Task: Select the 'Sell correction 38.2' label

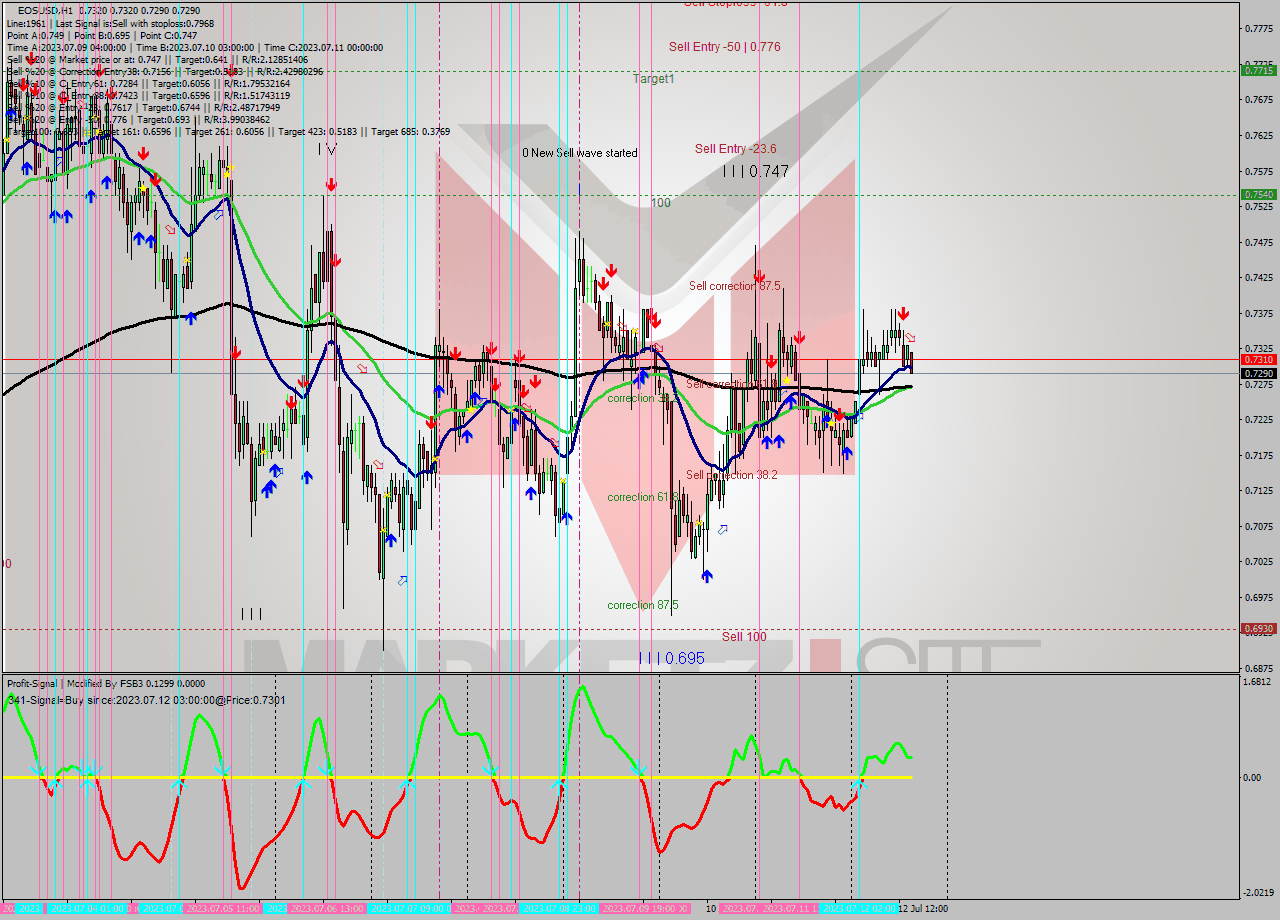Action: tap(732, 475)
